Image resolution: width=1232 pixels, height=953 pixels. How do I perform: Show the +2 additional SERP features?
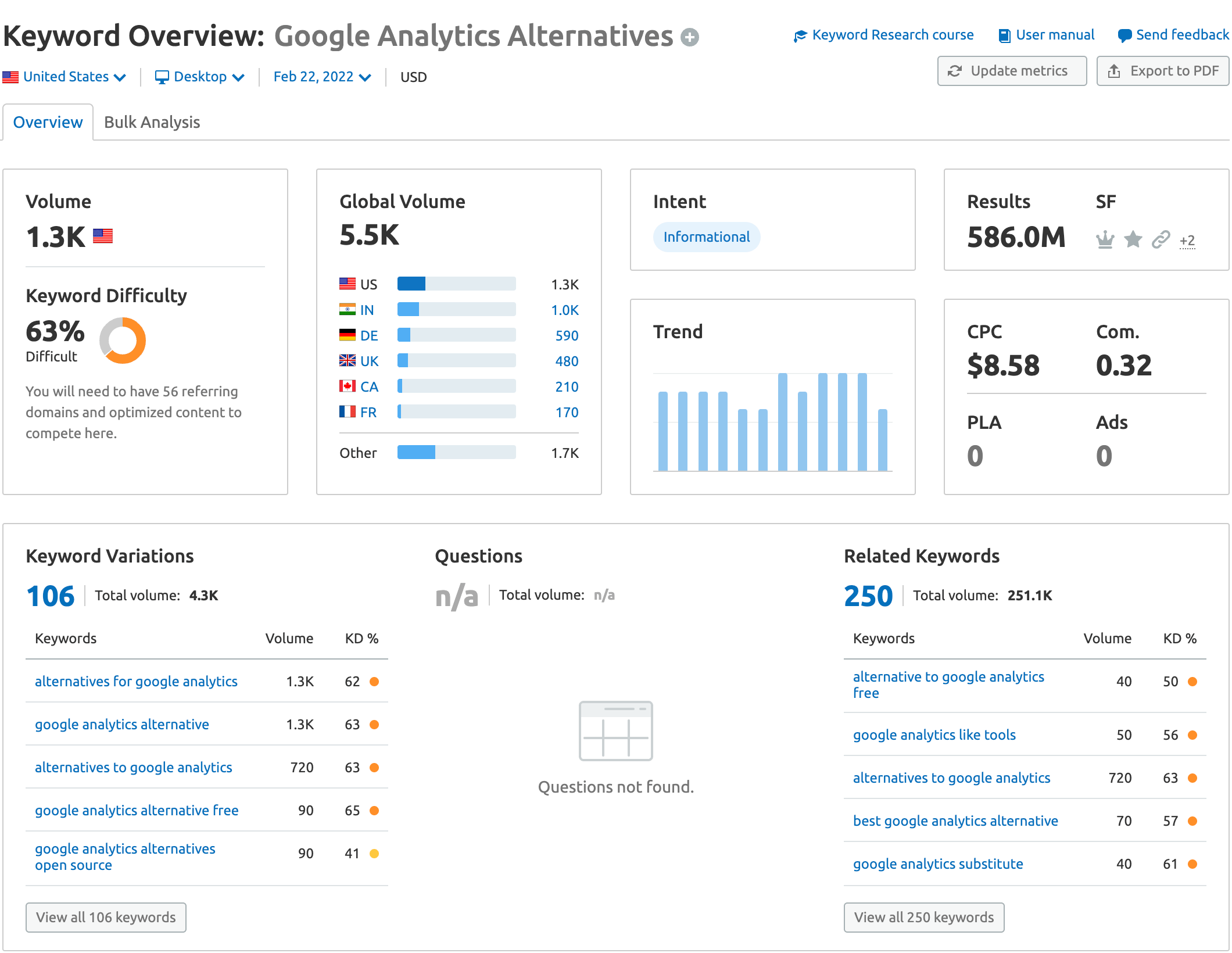click(1187, 241)
